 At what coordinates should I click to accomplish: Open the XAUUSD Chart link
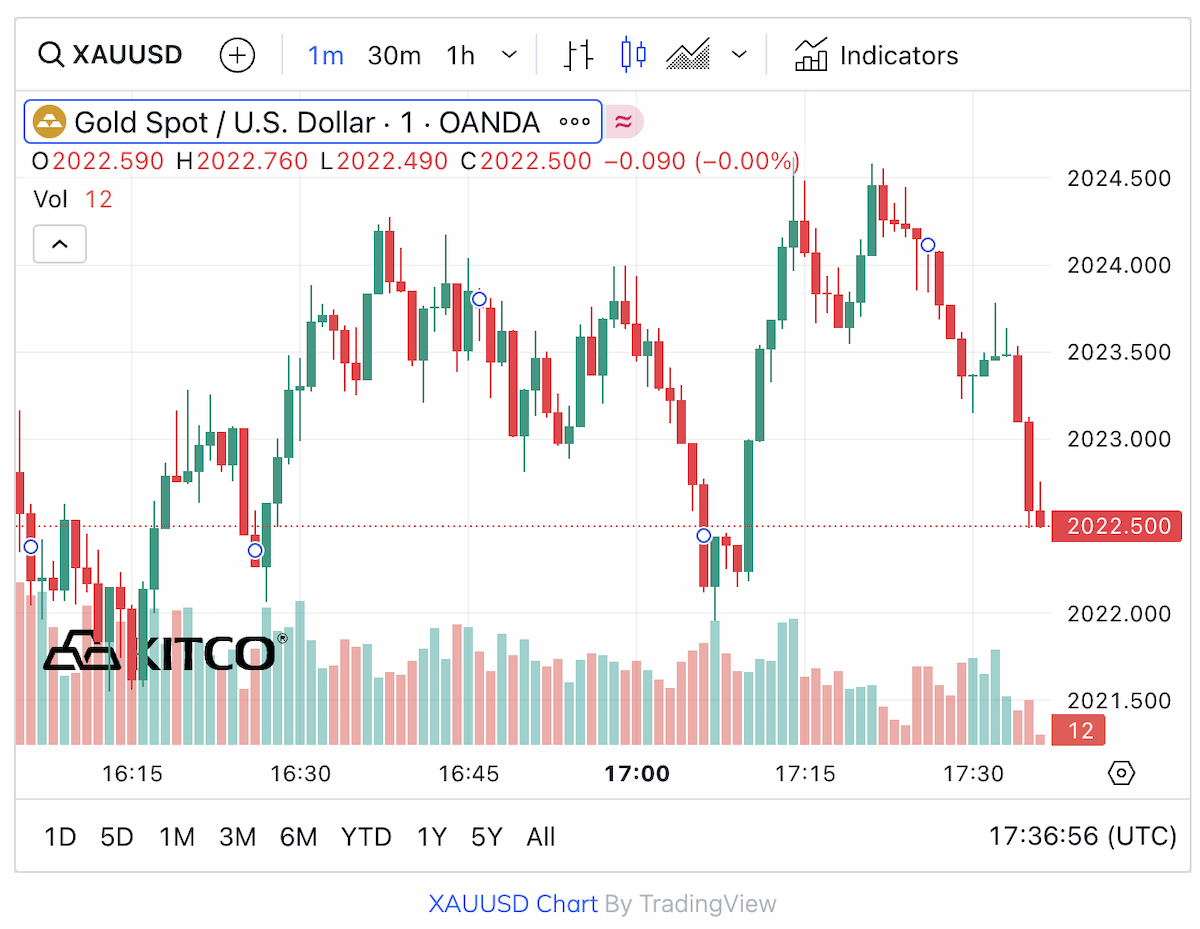click(x=513, y=904)
